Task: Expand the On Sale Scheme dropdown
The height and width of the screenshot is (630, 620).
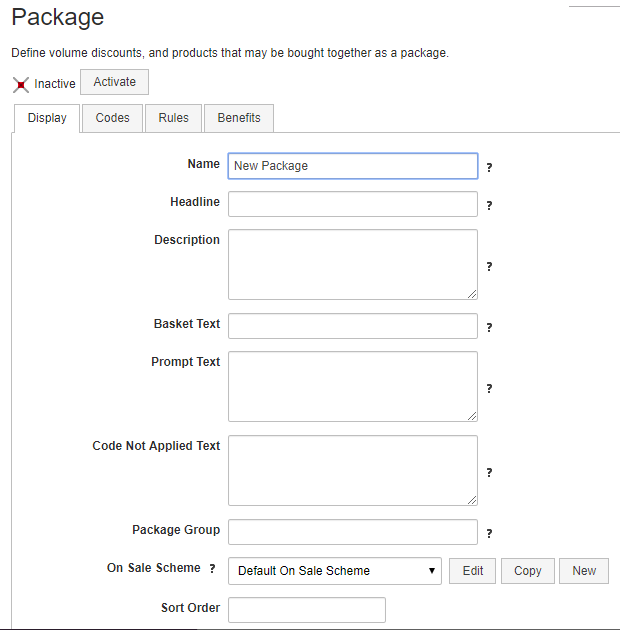Action: [x=335, y=571]
